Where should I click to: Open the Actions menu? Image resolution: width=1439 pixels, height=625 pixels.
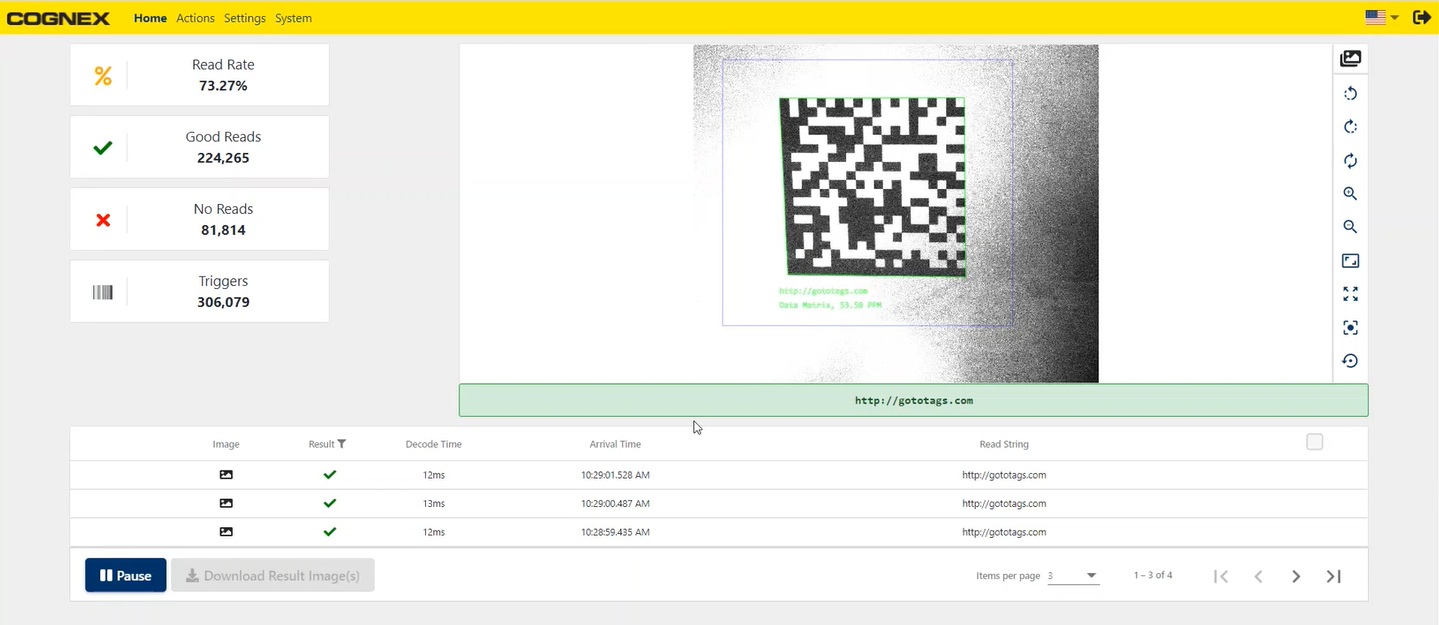pos(195,18)
